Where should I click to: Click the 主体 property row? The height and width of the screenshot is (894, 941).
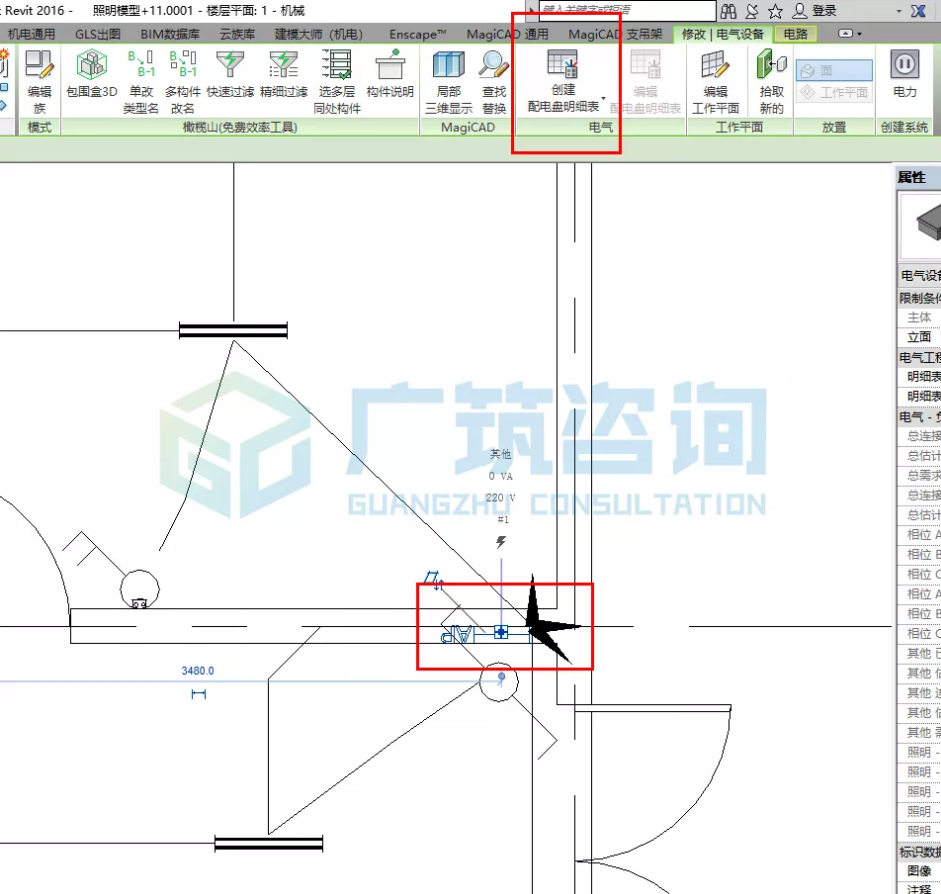[x=919, y=317]
